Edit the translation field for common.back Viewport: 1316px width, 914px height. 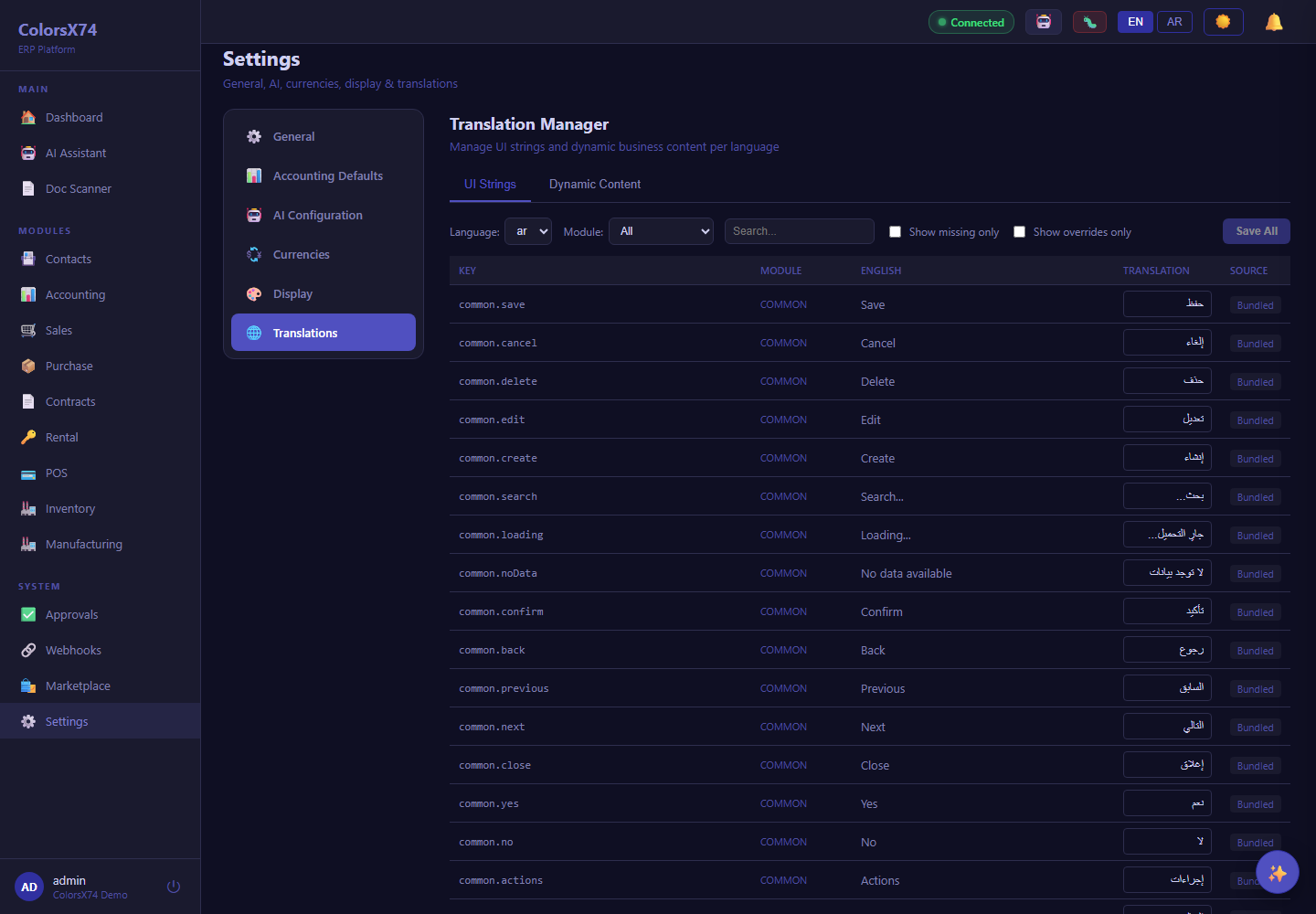click(x=1167, y=650)
